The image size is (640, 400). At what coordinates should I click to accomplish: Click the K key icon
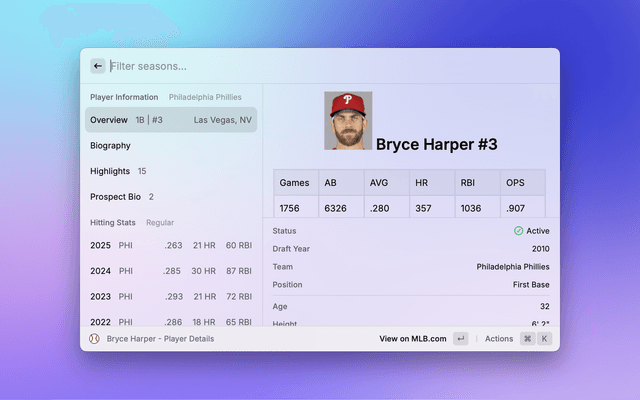545,339
